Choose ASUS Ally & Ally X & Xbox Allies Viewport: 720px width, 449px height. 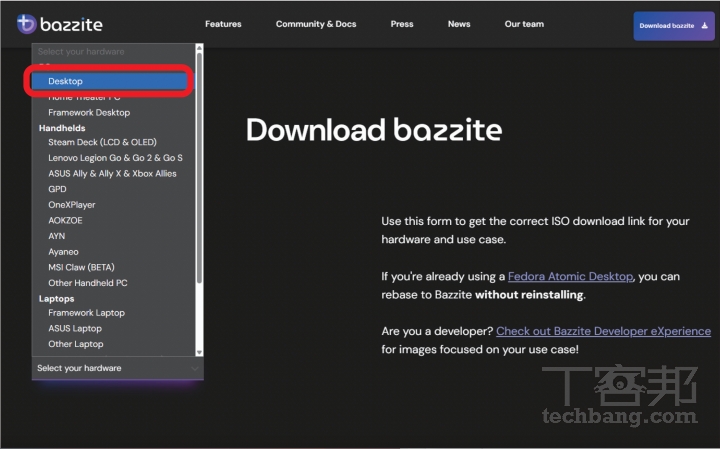[x=113, y=174]
